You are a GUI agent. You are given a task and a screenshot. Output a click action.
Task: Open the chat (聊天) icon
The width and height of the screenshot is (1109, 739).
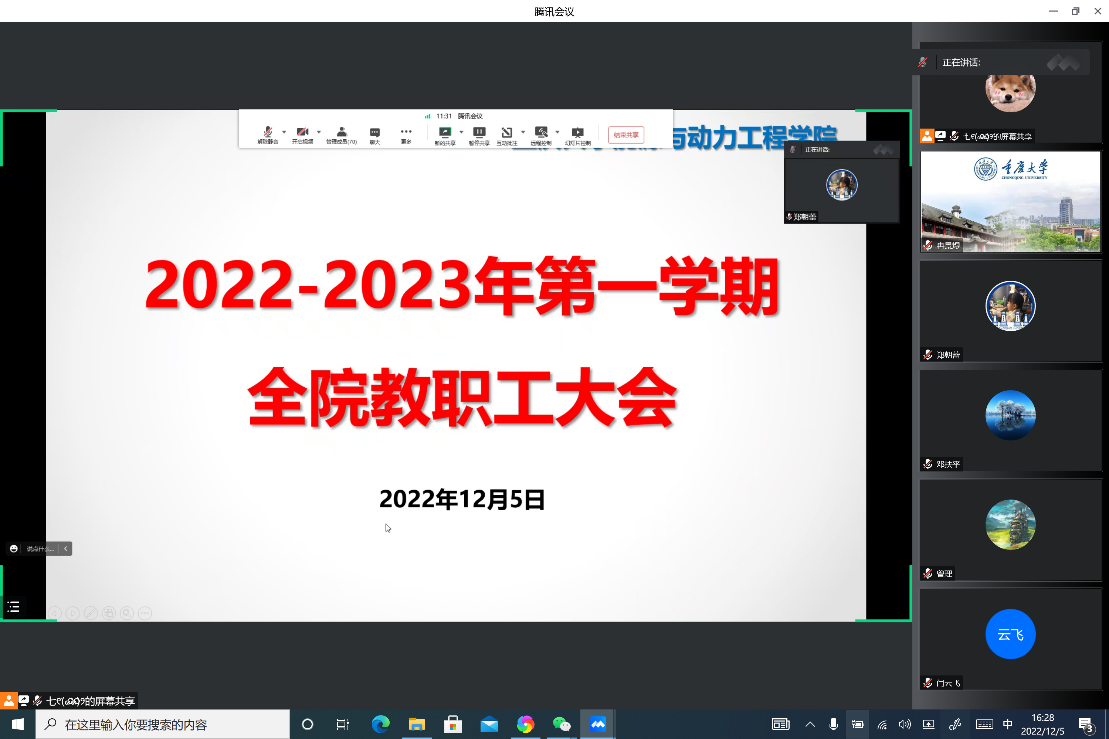tap(375, 133)
